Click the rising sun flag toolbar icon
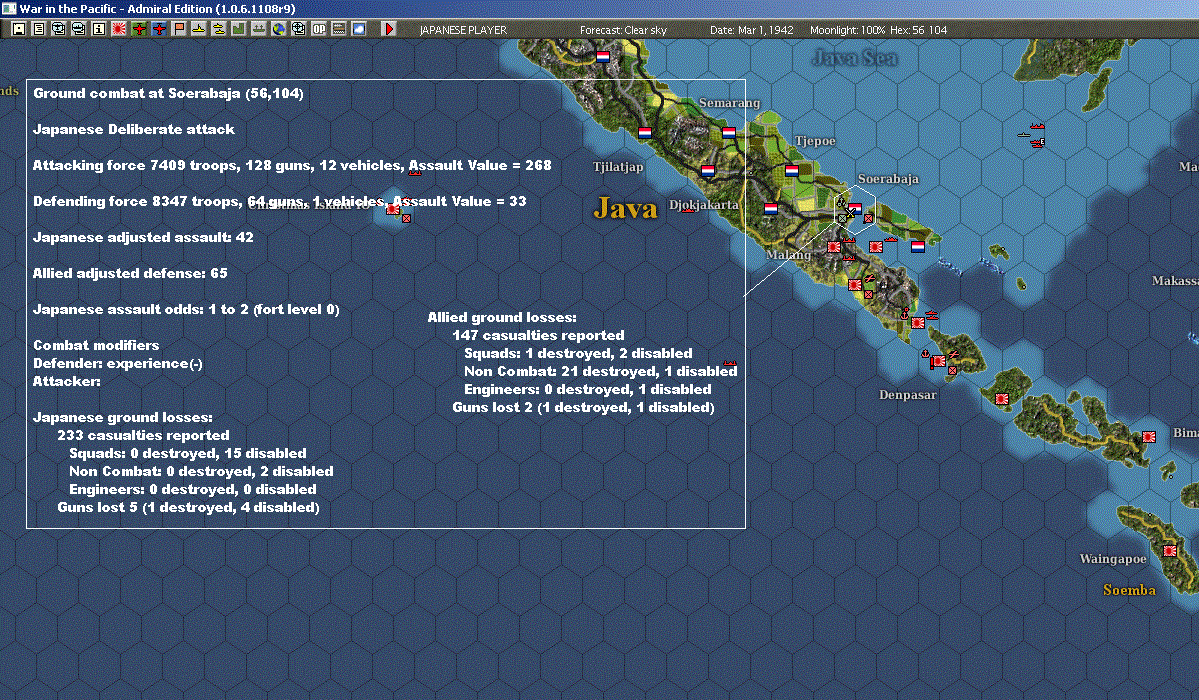This screenshot has height=700, width=1199. click(x=119, y=29)
